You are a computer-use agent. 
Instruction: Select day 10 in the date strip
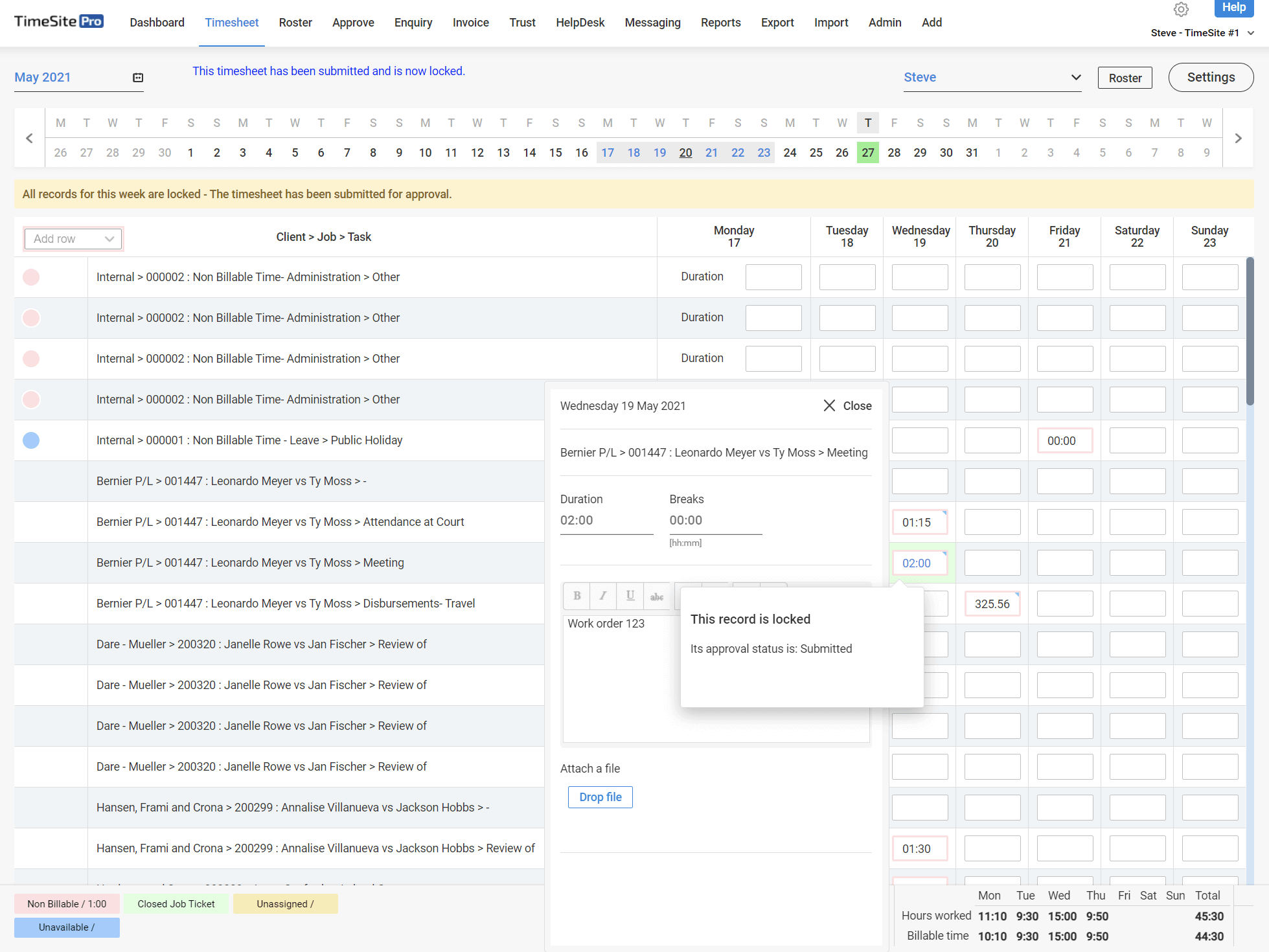click(x=425, y=153)
